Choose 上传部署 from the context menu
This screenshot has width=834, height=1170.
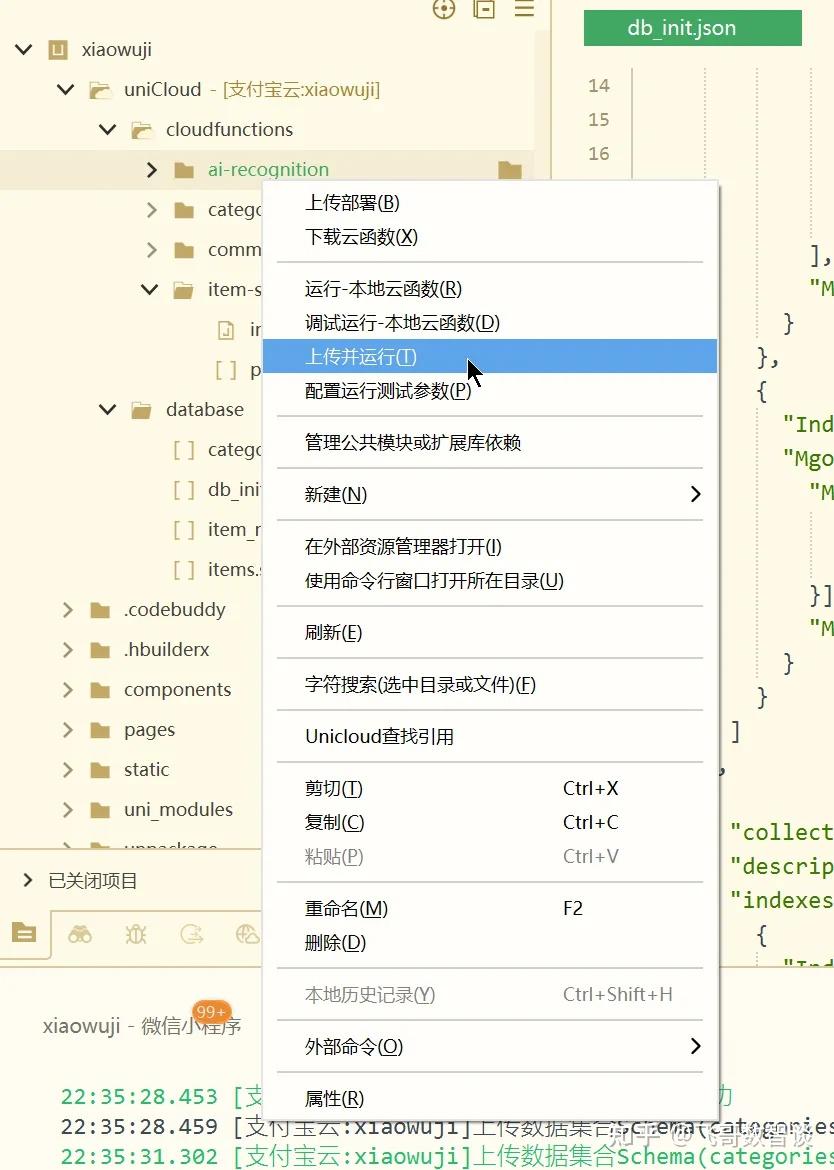(x=352, y=203)
